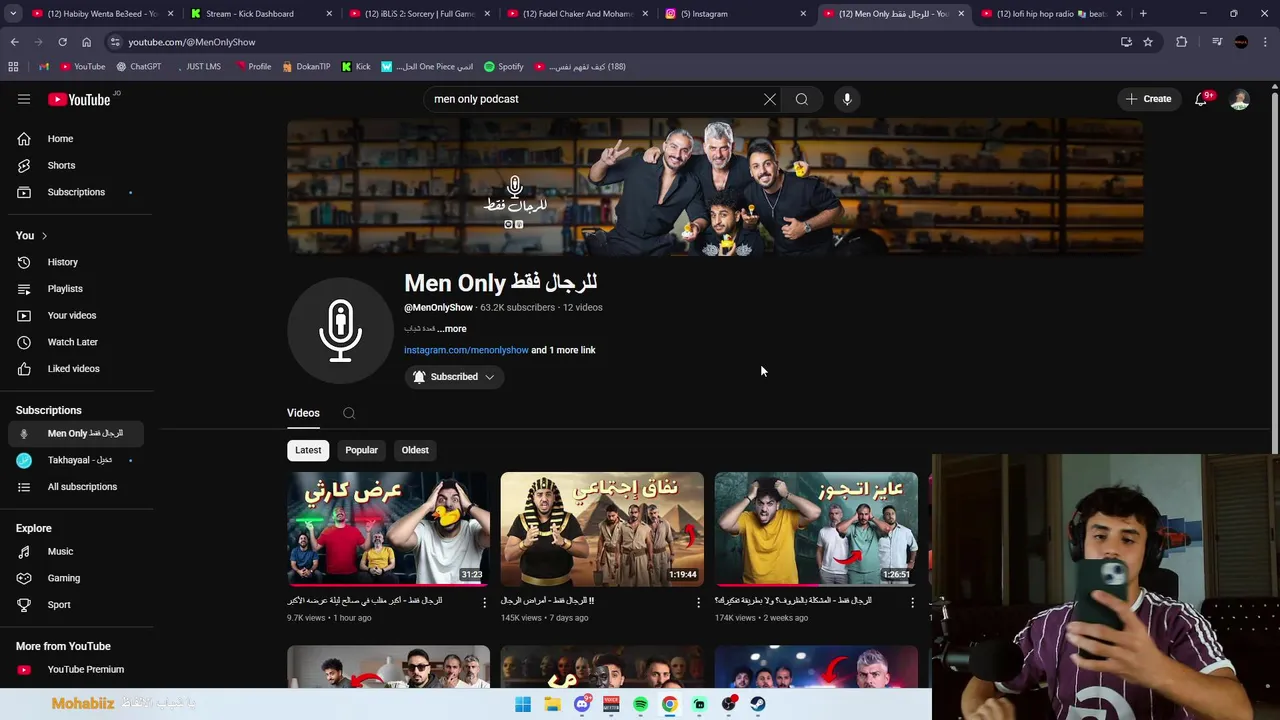Click the YouTube logo

(79, 99)
